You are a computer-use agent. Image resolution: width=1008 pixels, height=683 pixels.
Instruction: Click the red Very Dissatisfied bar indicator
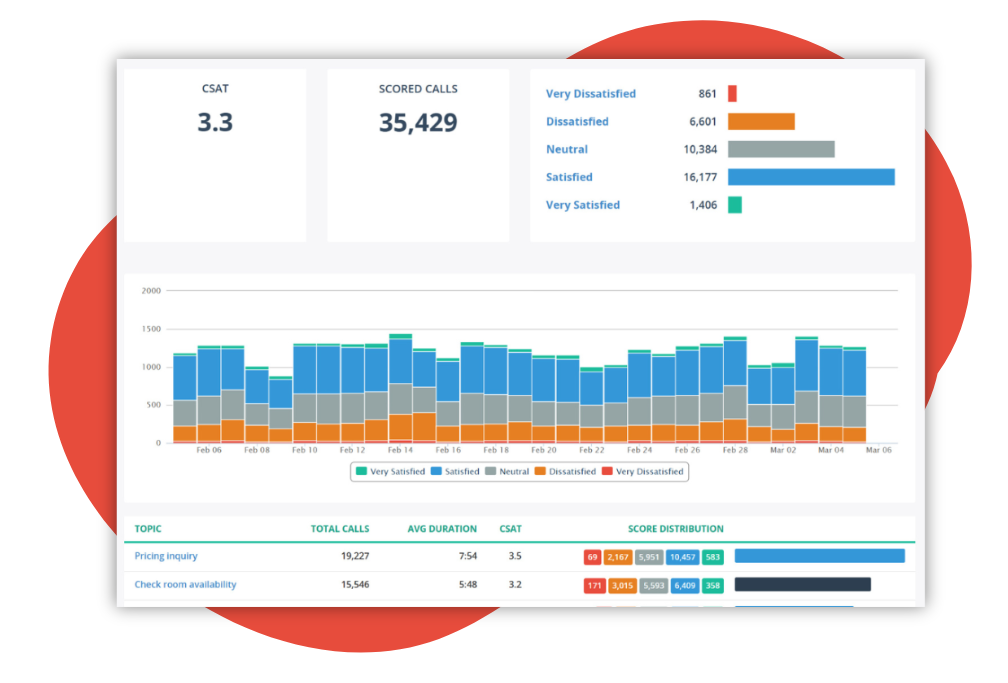click(733, 93)
